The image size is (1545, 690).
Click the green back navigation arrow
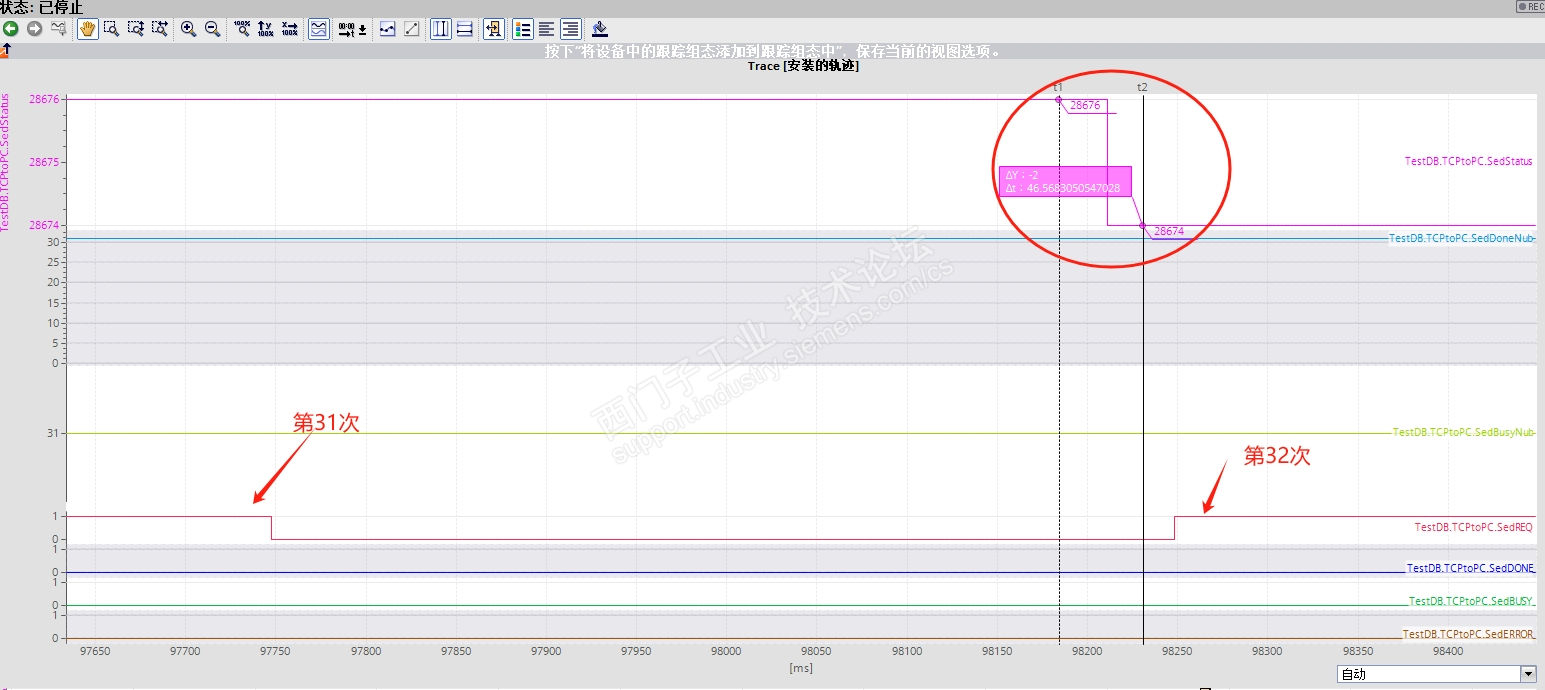[x=11, y=29]
